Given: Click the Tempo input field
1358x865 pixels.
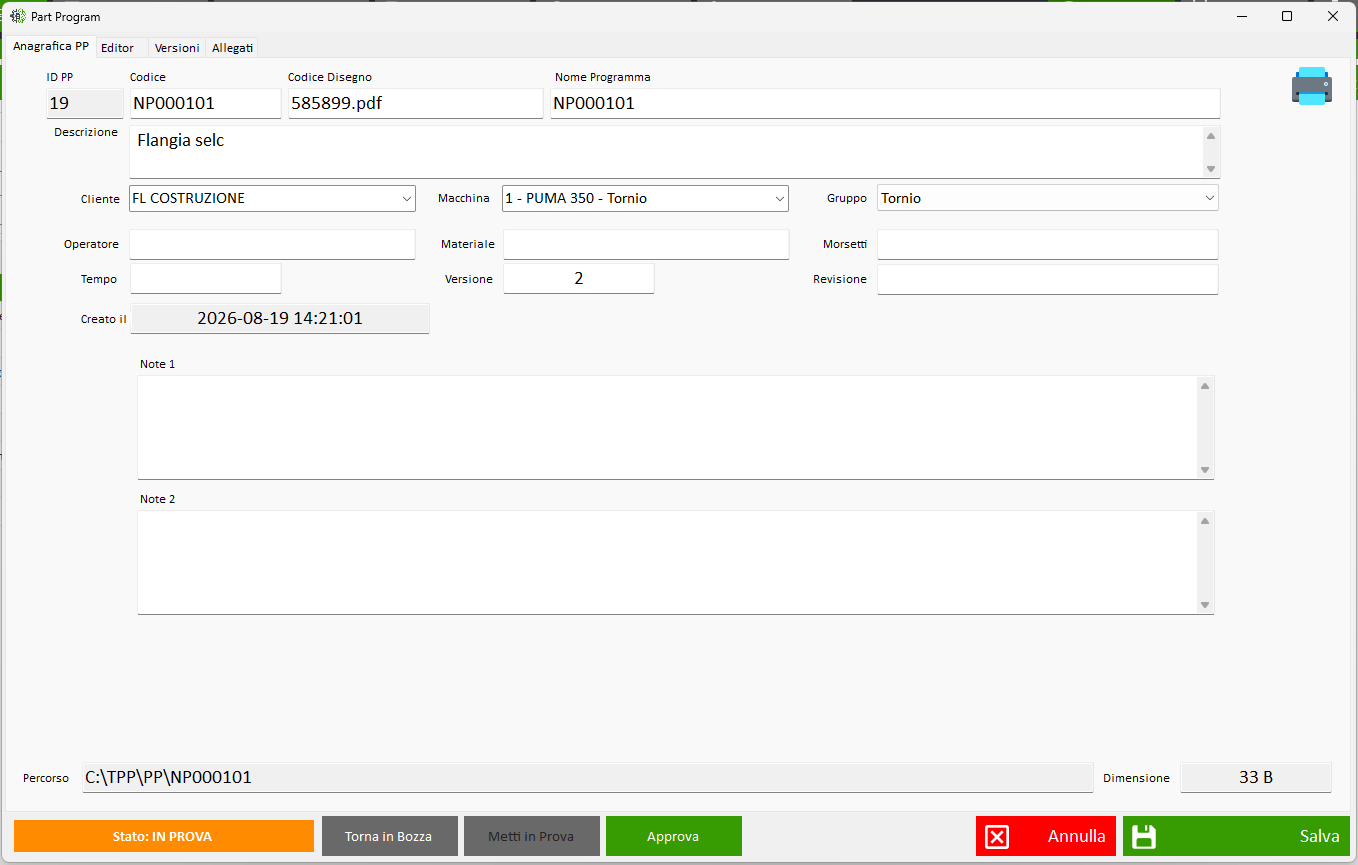Looking at the screenshot, I should tap(206, 279).
